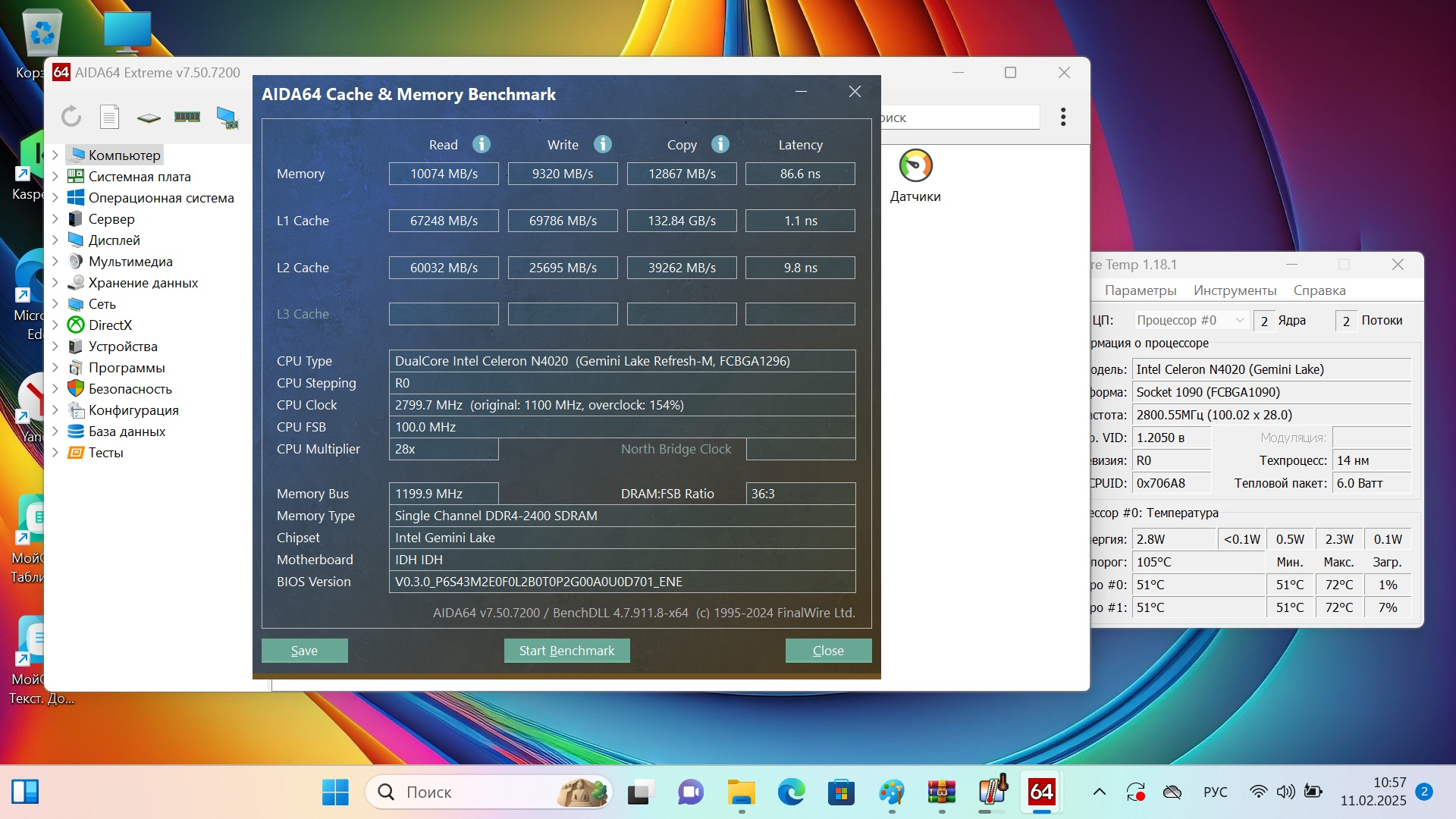Click the volume icon in system tray
Screen dimensions: 1456x819
[x=1285, y=792]
